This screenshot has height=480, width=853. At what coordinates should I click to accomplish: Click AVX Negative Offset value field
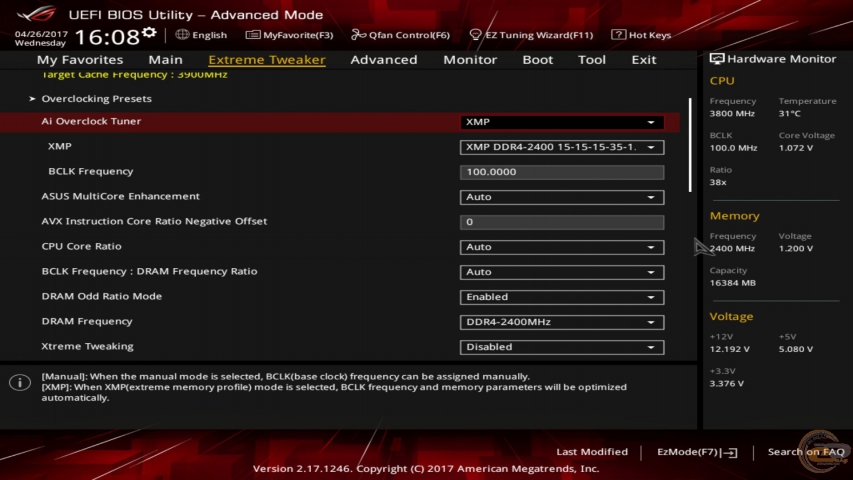[x=562, y=222]
